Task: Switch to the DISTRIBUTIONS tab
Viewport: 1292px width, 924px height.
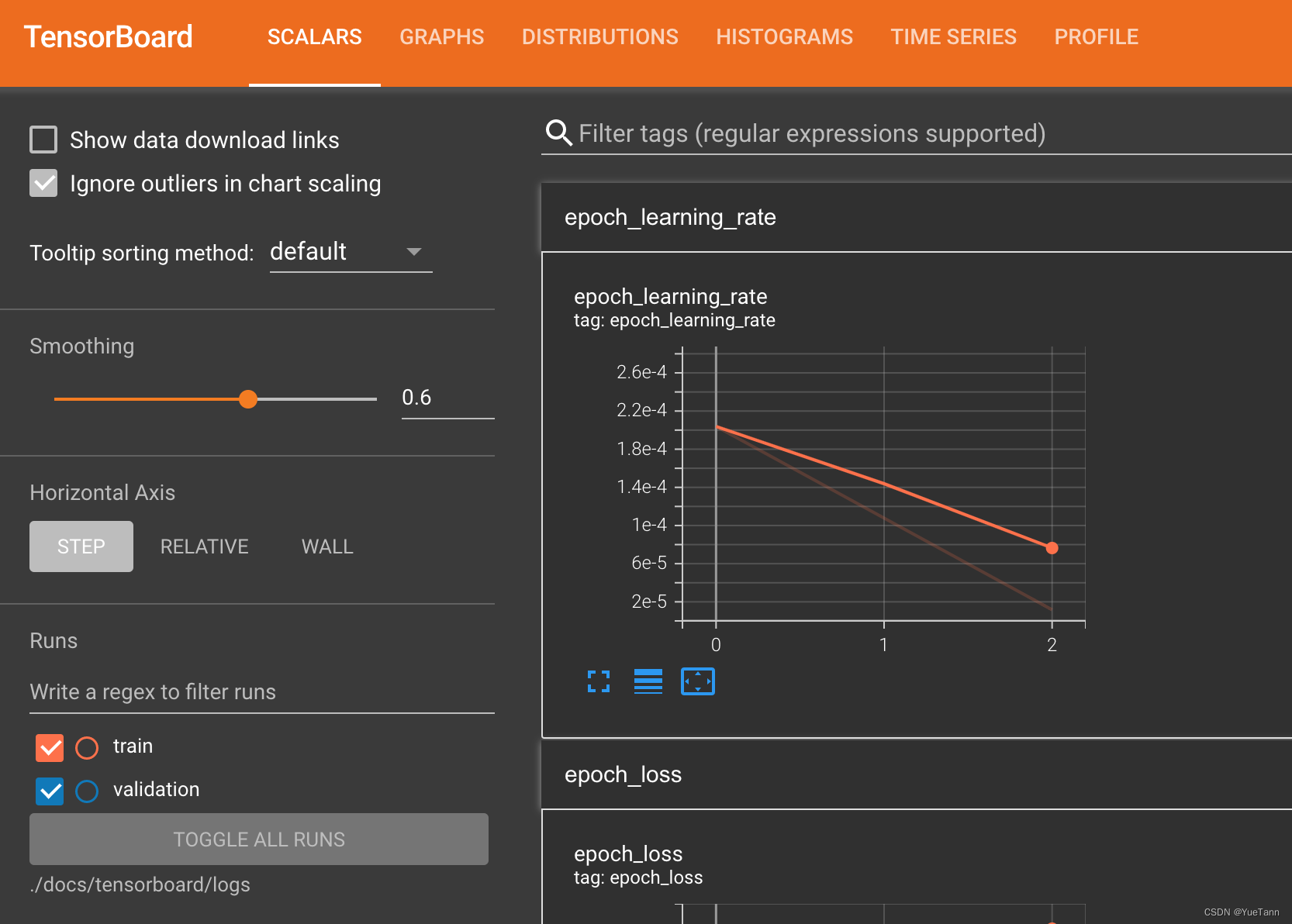Action: coord(599,36)
